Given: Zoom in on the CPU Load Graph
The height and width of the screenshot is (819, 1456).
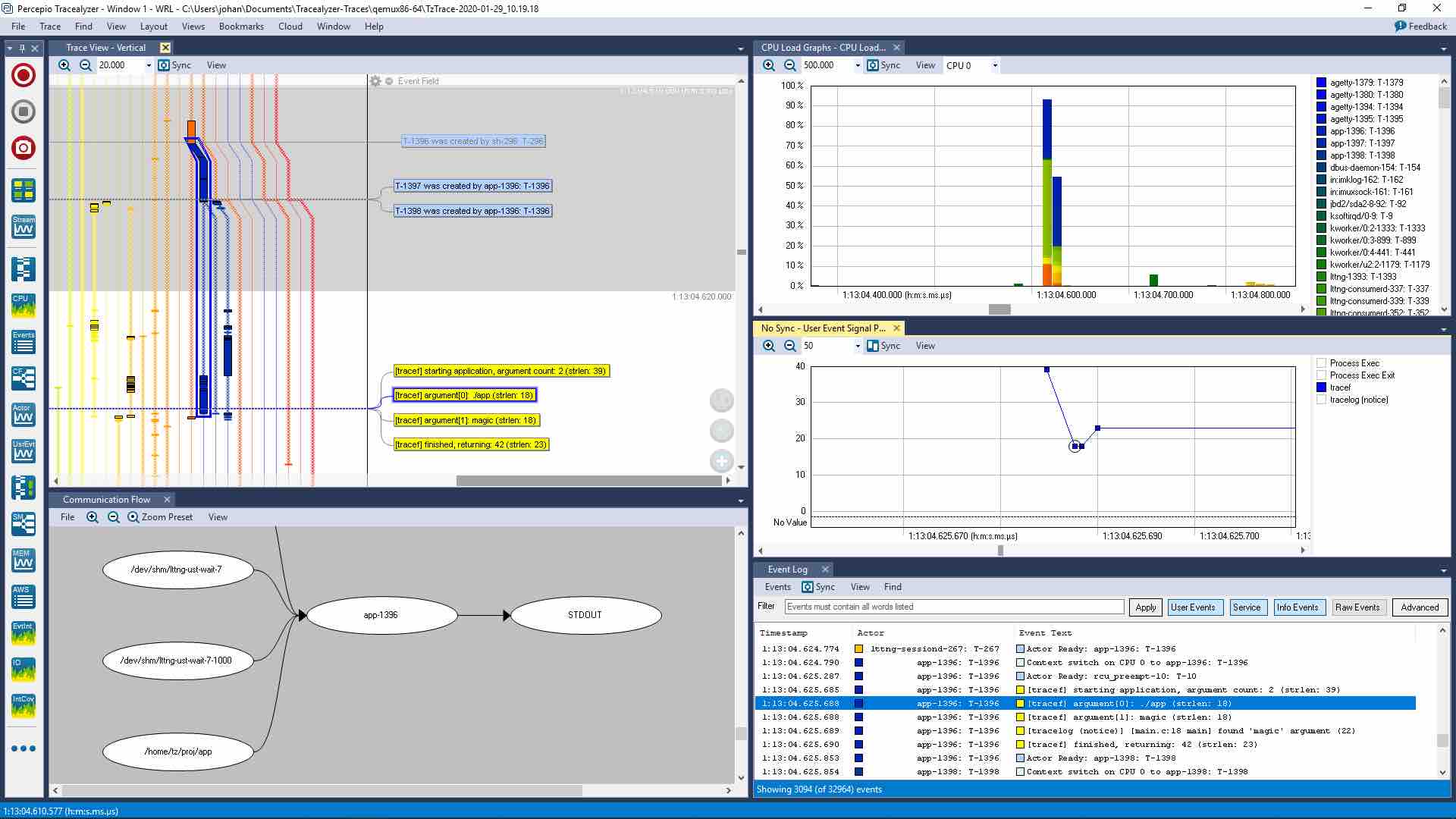Looking at the screenshot, I should pos(769,65).
